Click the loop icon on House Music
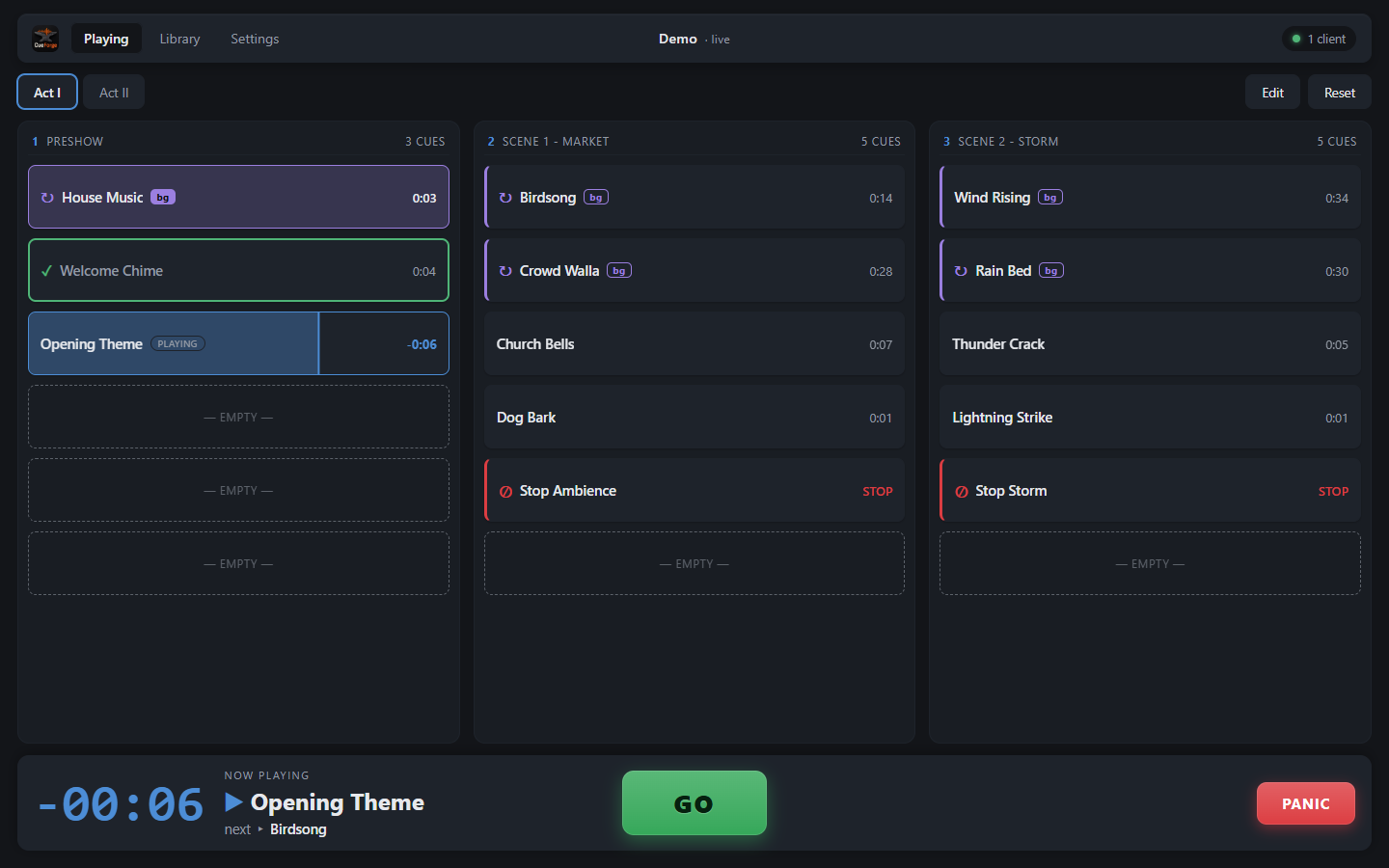 (x=47, y=198)
